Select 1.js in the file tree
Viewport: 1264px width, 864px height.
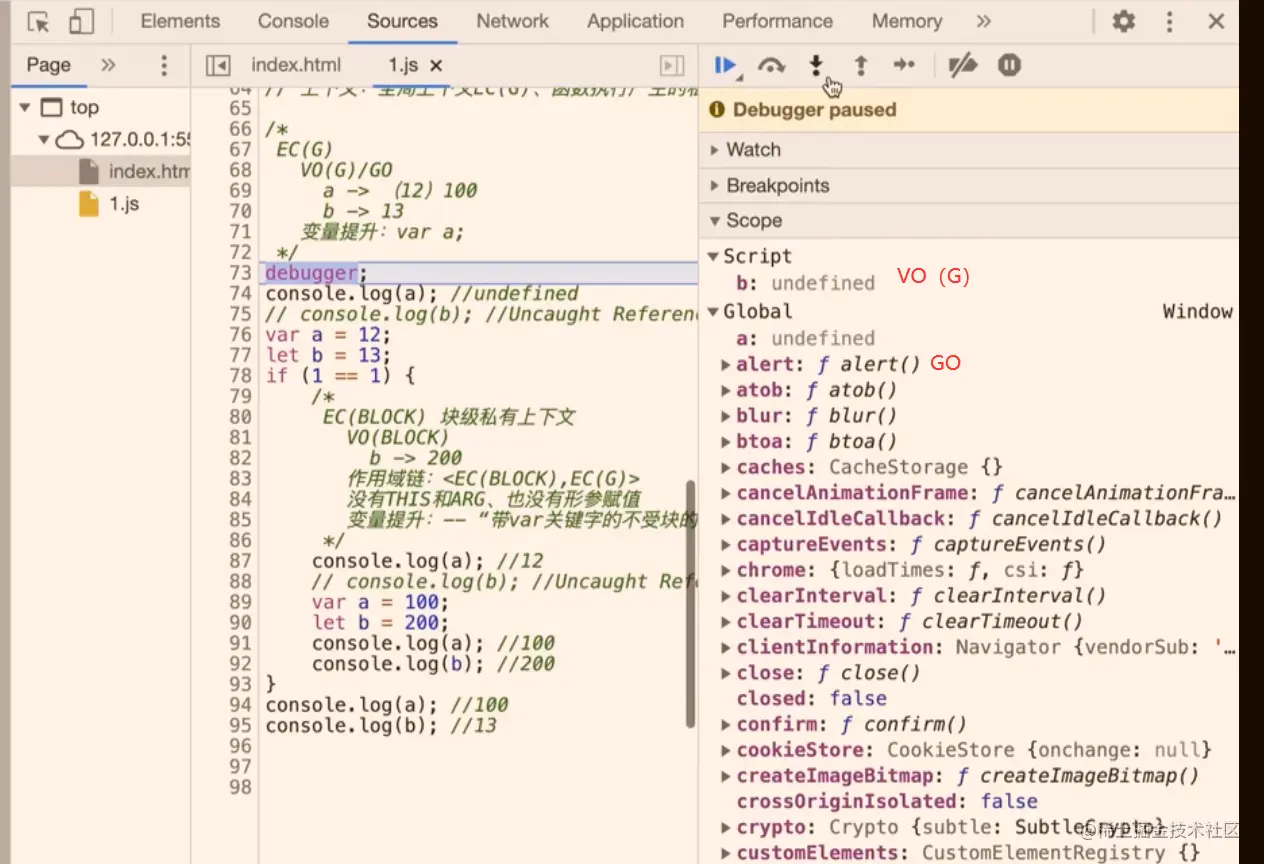pos(123,205)
